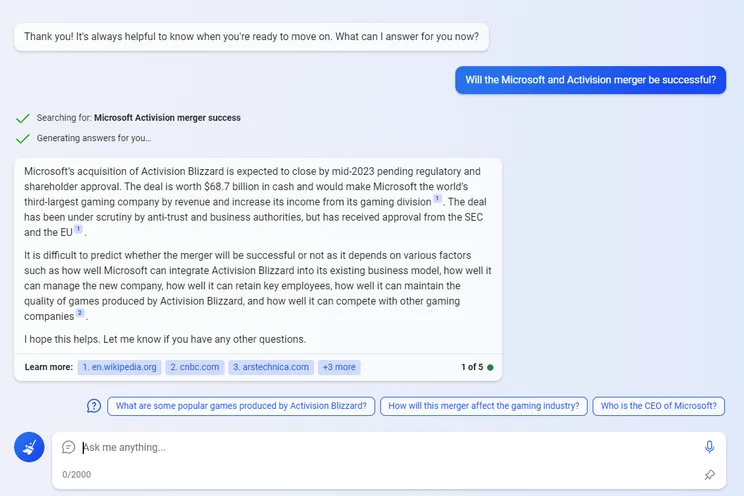
Task: Choose Who is the CEO of Microsoft suggestion
Action: (x=659, y=406)
